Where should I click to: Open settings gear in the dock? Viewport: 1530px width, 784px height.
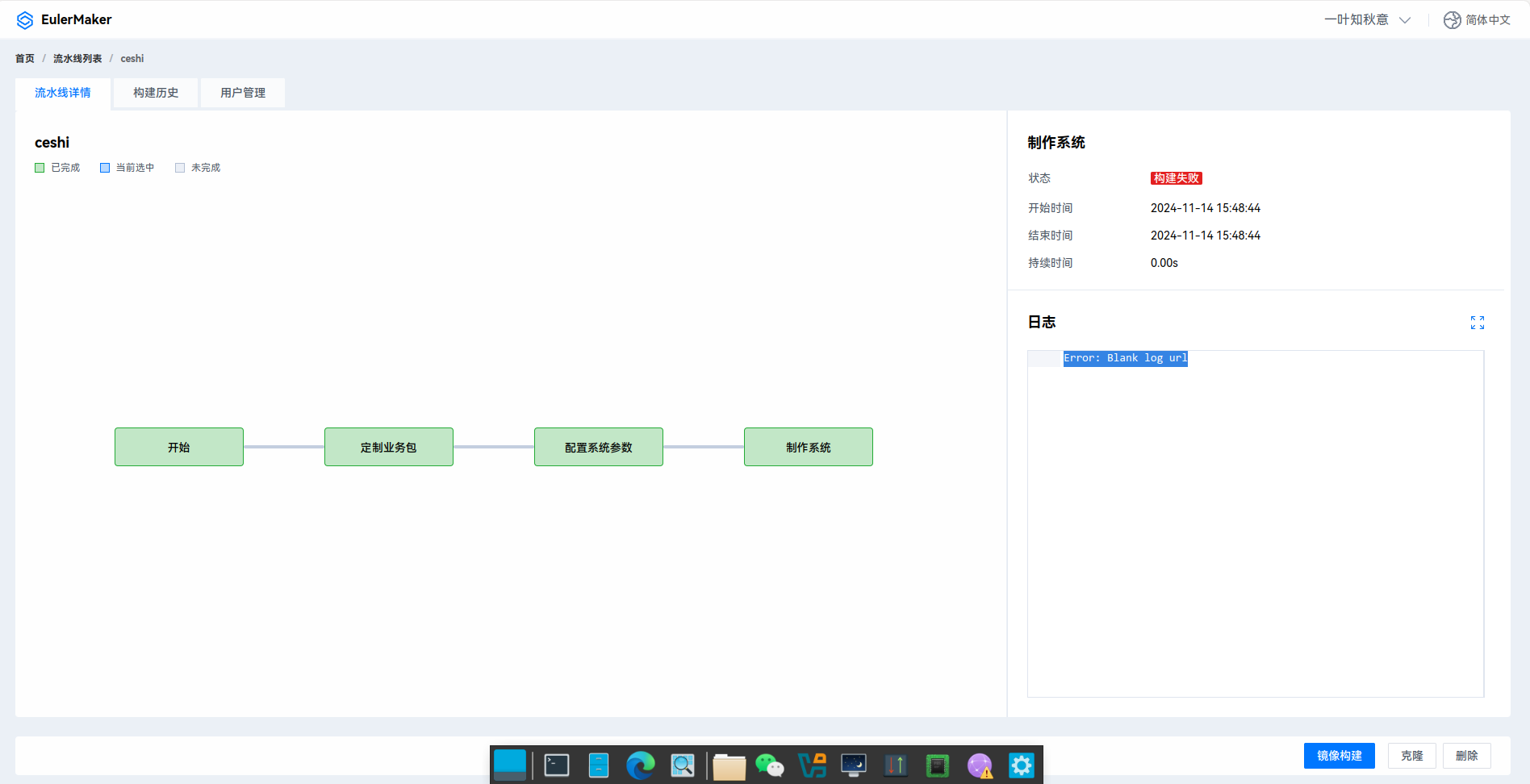click(1021, 765)
